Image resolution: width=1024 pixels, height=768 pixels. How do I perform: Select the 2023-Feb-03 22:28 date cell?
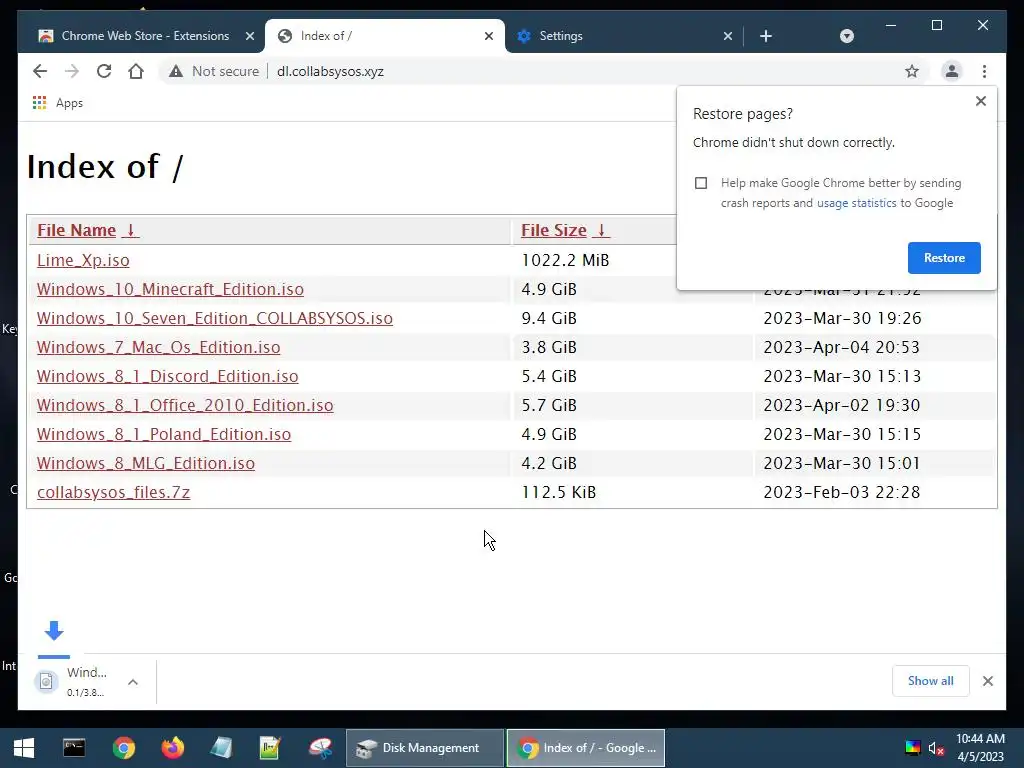841,492
